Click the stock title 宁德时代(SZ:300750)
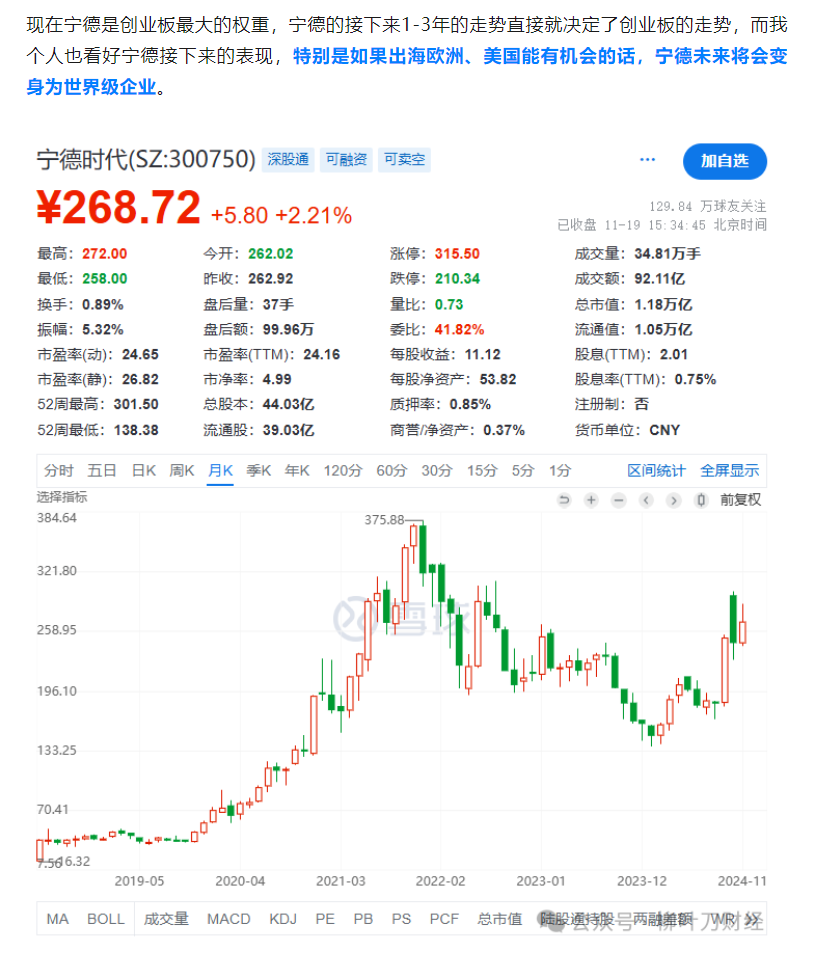The height and width of the screenshot is (964, 816). (x=146, y=159)
